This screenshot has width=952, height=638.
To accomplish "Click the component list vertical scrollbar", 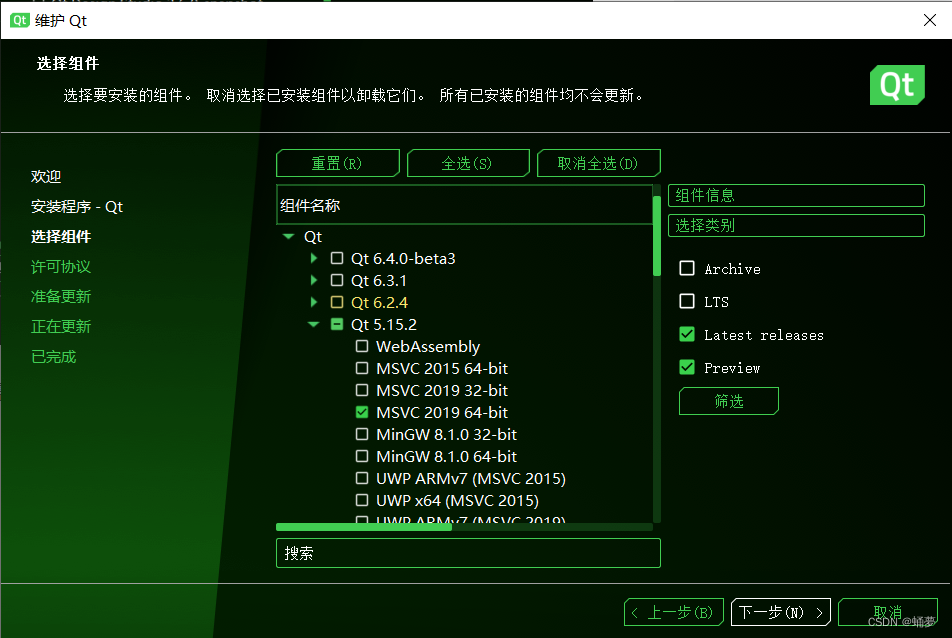I will click(656, 237).
